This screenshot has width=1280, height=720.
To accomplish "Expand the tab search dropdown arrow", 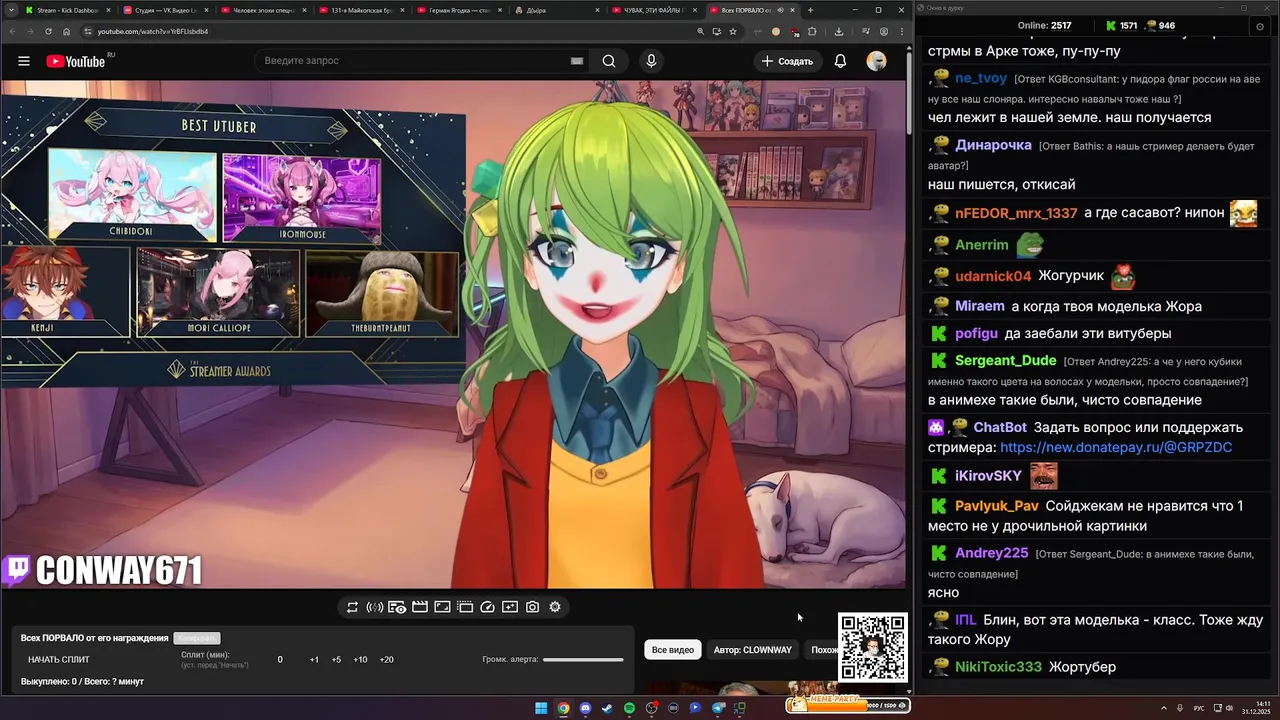I will (9, 10).
